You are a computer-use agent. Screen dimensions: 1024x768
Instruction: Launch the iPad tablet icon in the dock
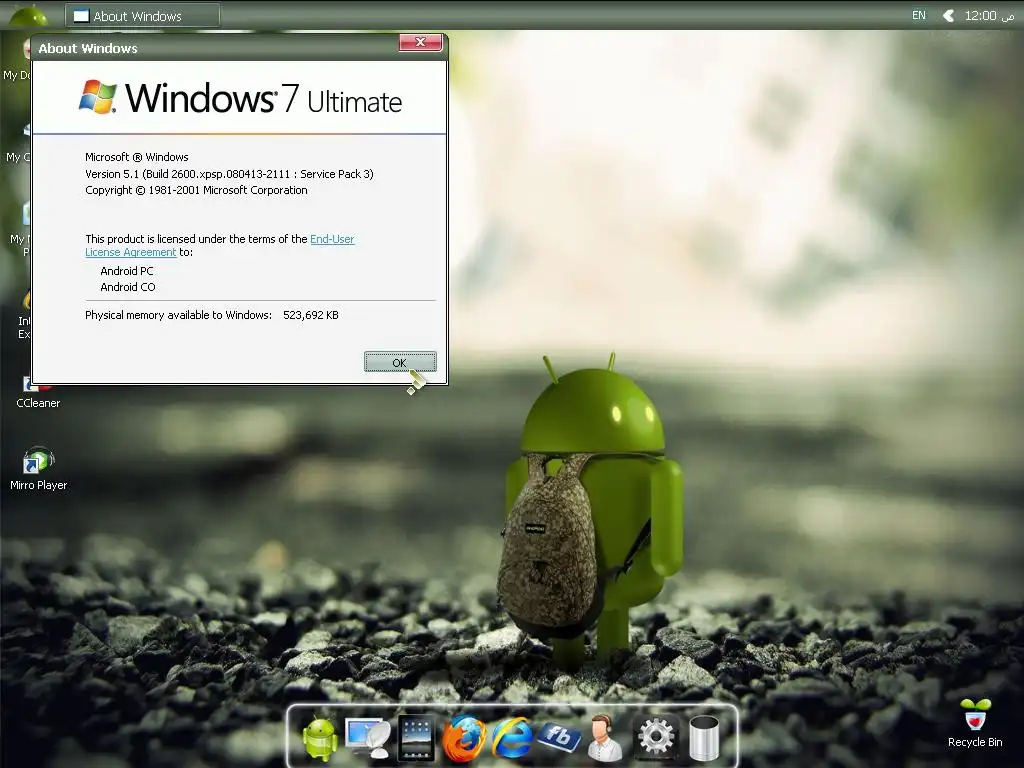pos(416,738)
